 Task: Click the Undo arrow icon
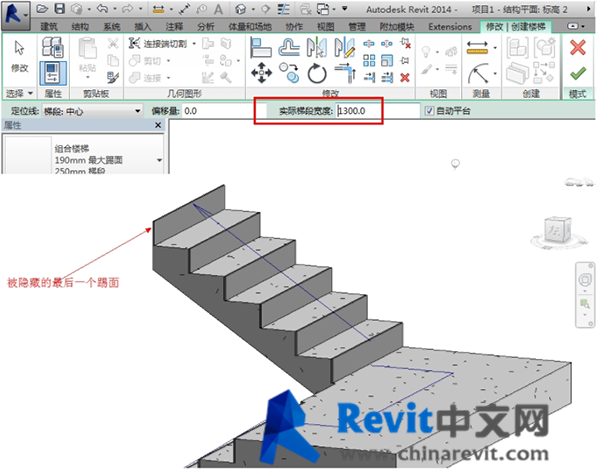(102, 8)
